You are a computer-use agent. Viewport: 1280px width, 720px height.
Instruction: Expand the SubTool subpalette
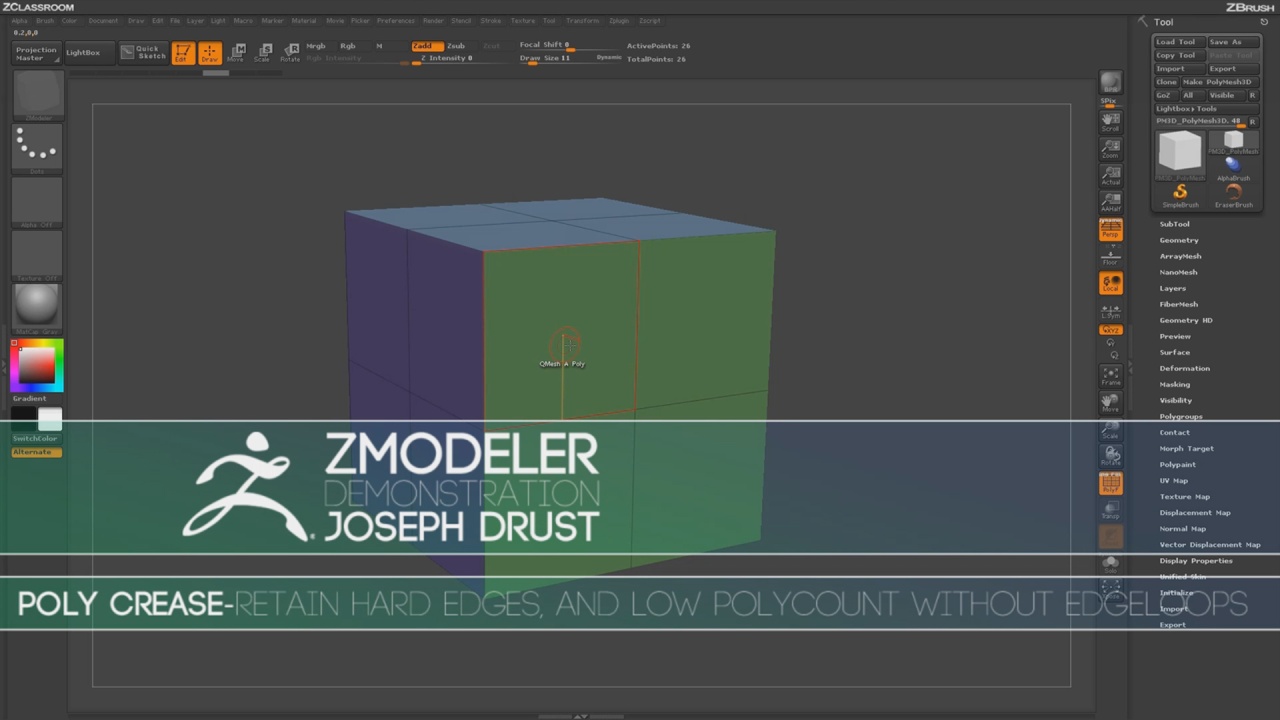1174,224
